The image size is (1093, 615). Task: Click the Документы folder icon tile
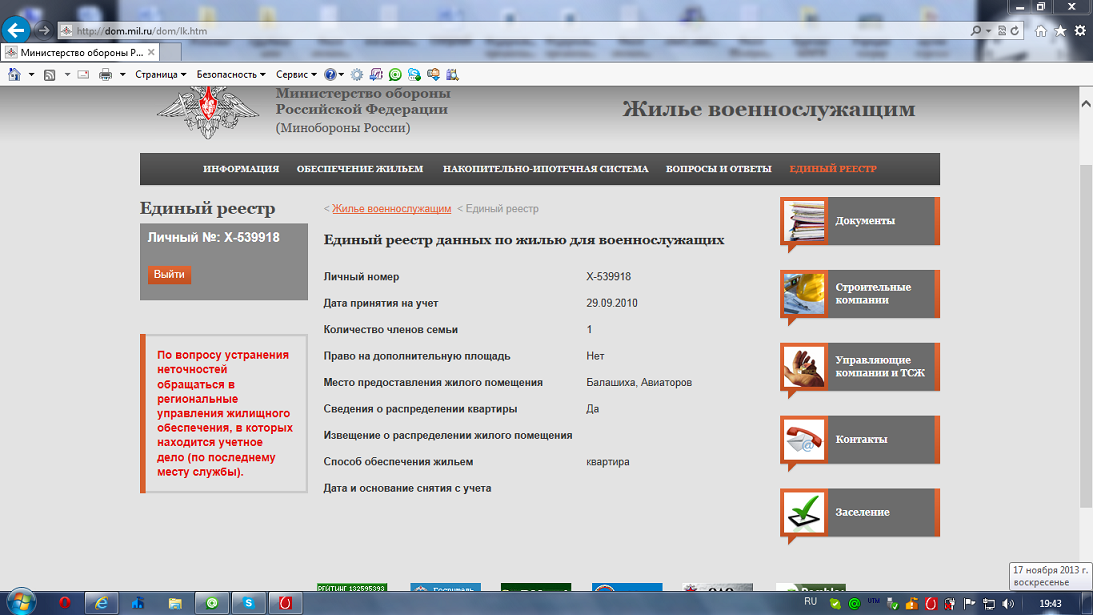pos(803,221)
